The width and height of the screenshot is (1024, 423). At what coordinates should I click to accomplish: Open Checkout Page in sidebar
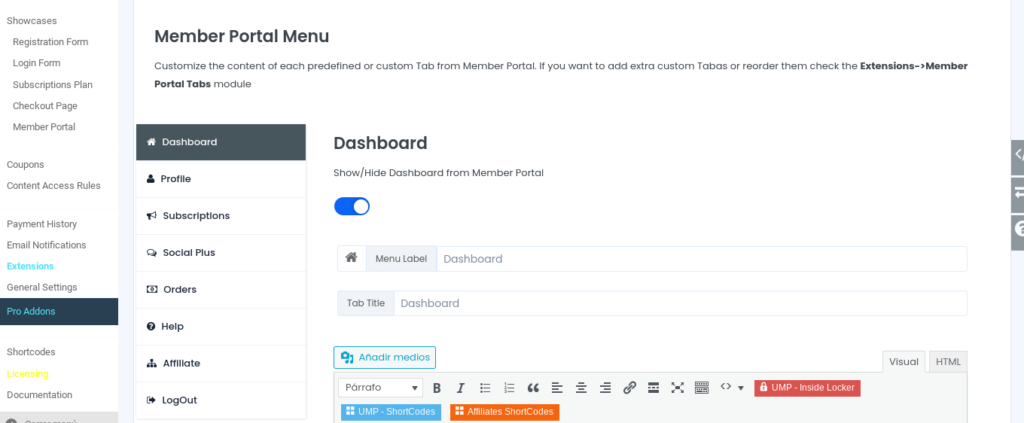coord(45,106)
